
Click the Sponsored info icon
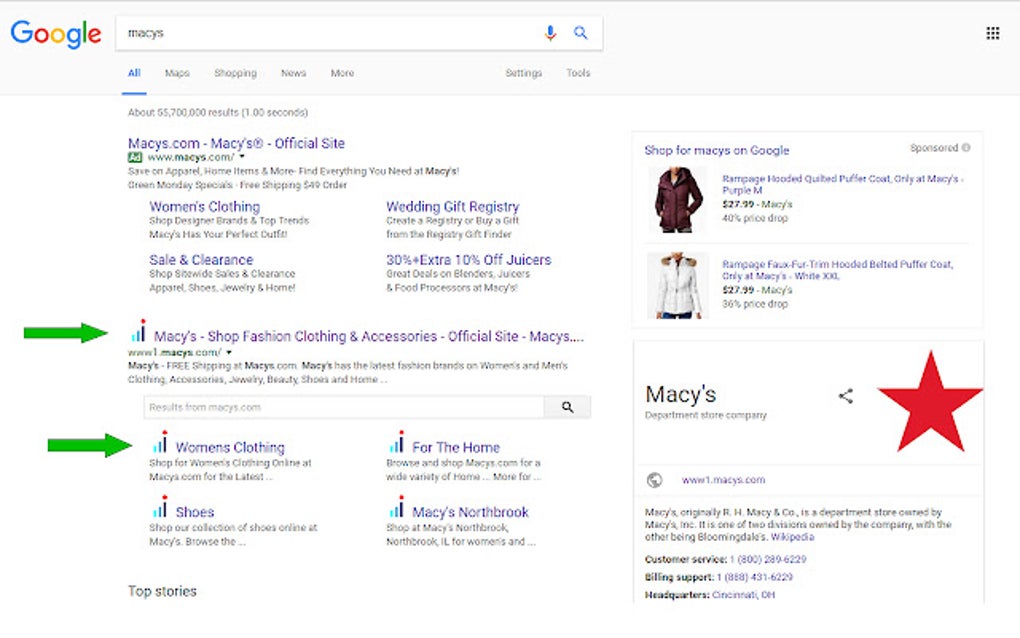pyautogui.click(x=966, y=148)
